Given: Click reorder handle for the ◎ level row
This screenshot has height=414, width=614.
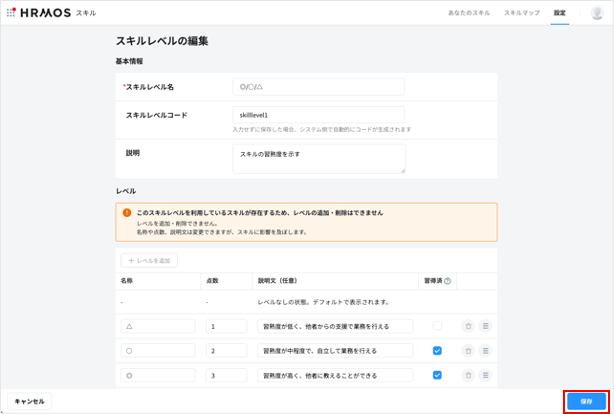Looking at the screenshot, I should (x=485, y=376).
